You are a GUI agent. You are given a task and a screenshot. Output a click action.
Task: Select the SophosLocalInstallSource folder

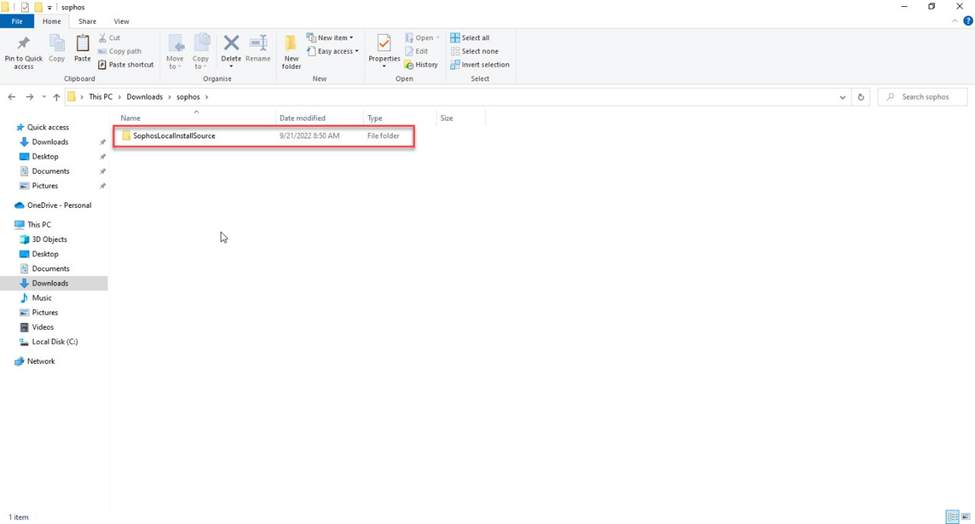[264, 136]
